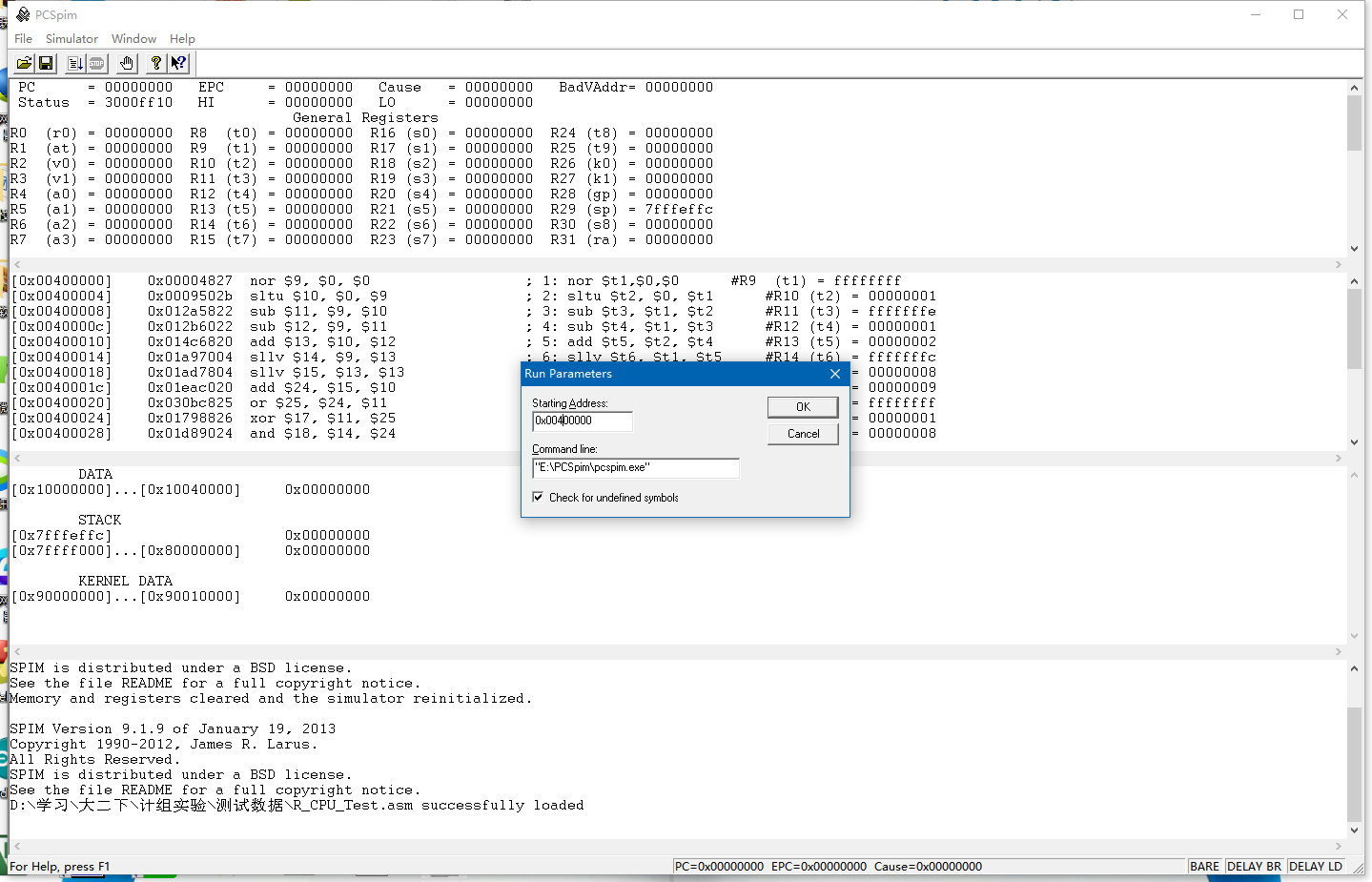
Task: Click the DELAY BR status bar indicator
Action: pyautogui.click(x=1254, y=867)
